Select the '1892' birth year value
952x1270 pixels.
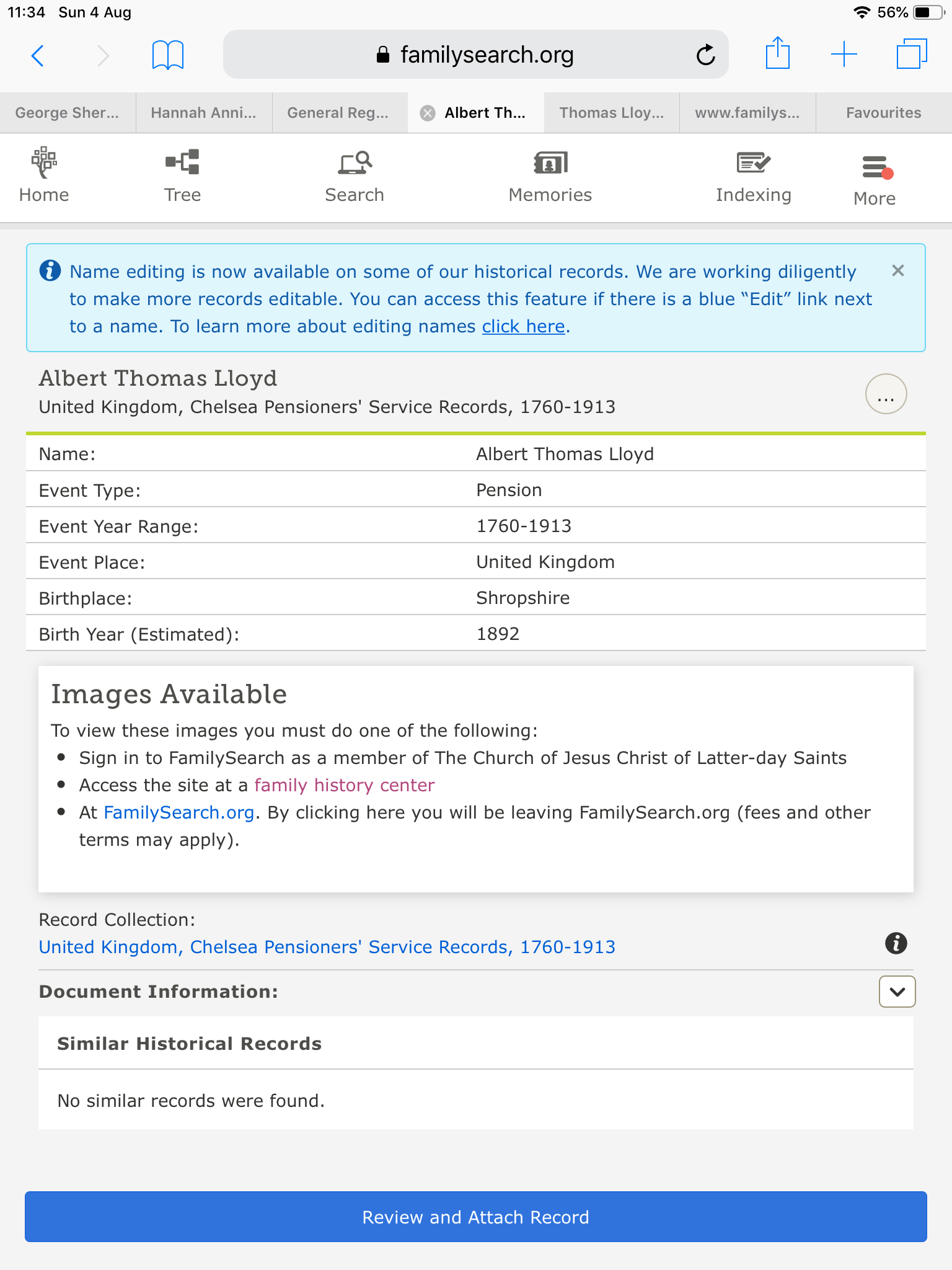pos(498,634)
